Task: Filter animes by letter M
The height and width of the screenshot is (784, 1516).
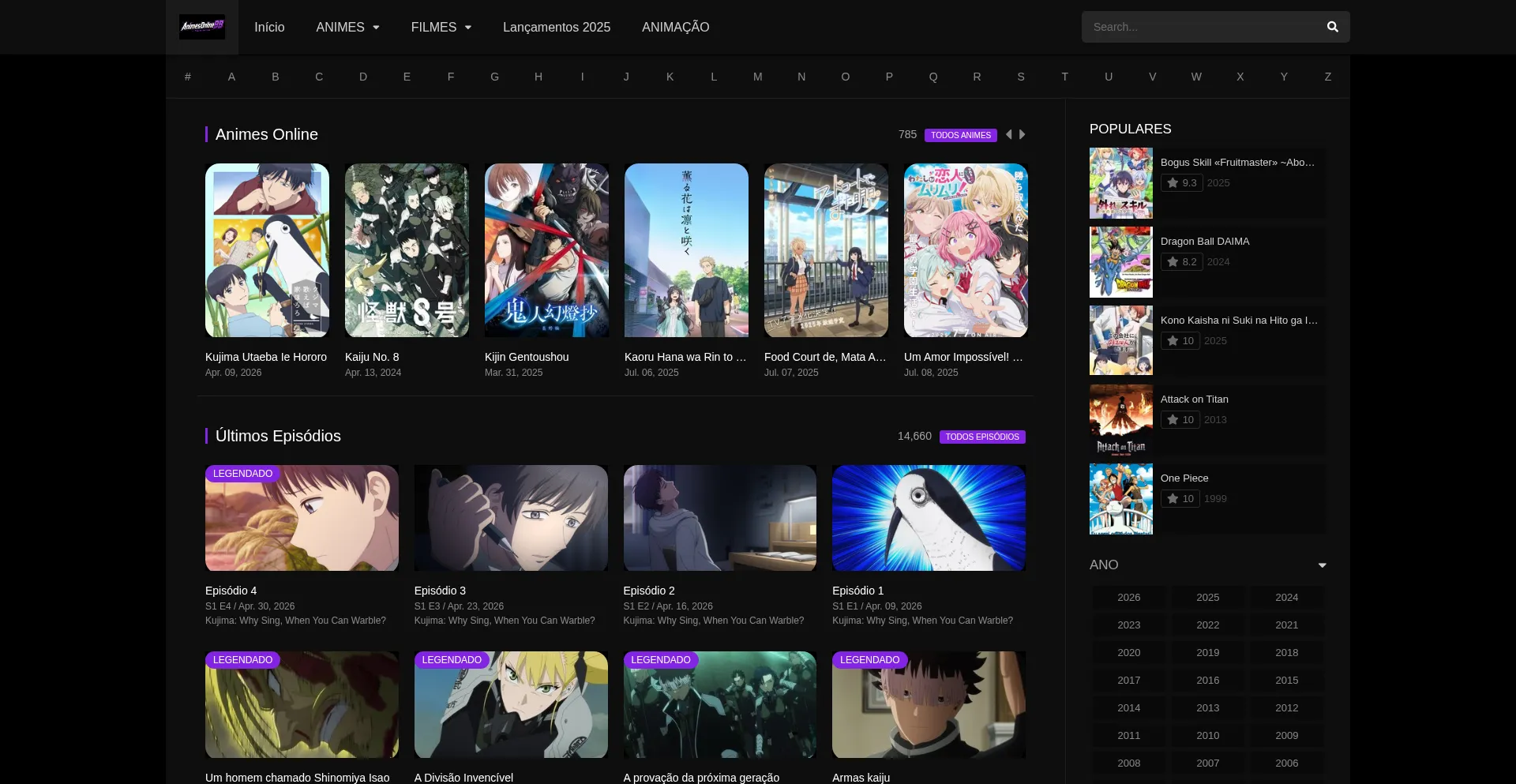Action: [758, 77]
